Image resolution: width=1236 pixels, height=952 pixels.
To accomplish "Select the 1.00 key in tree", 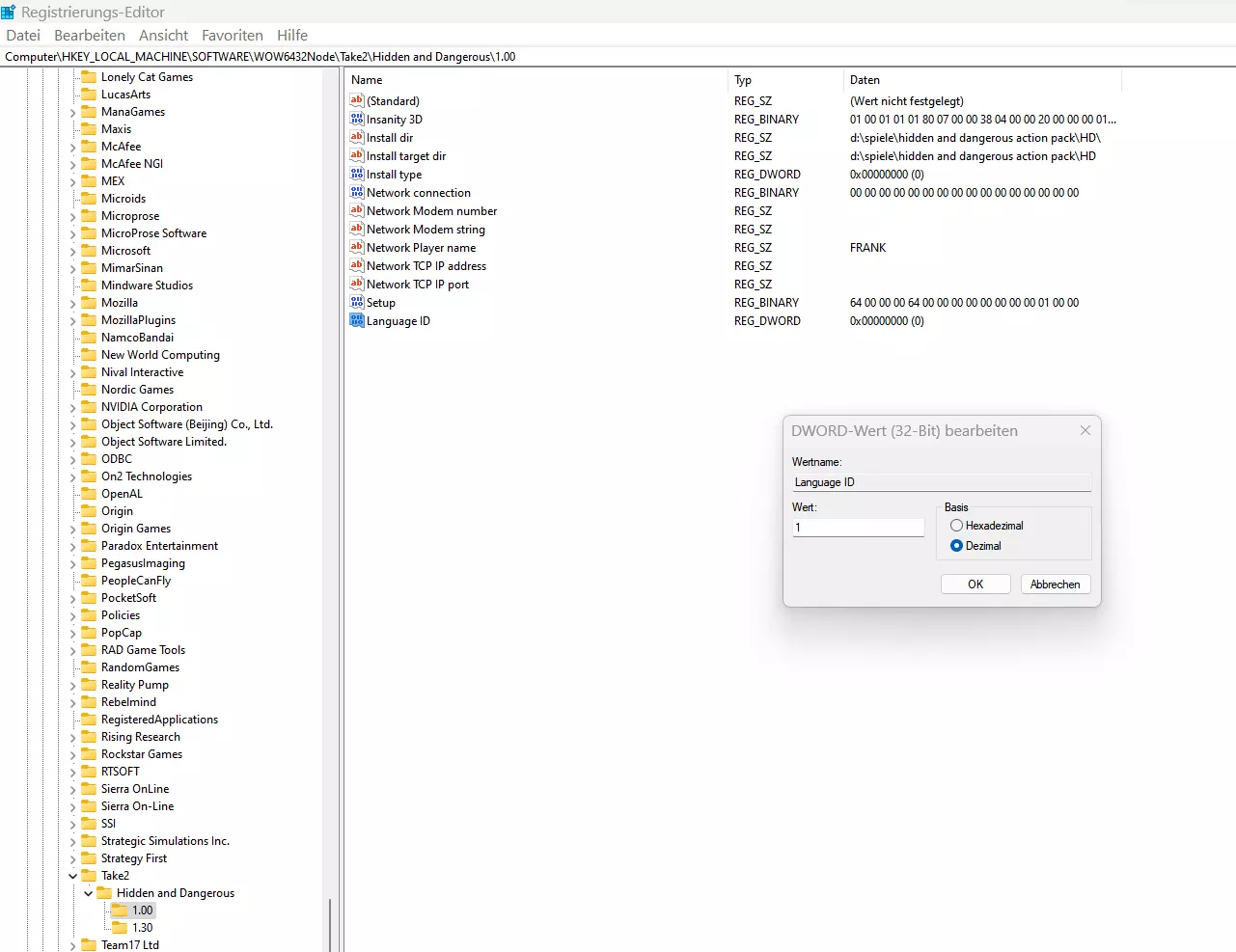I will tap(142, 911).
